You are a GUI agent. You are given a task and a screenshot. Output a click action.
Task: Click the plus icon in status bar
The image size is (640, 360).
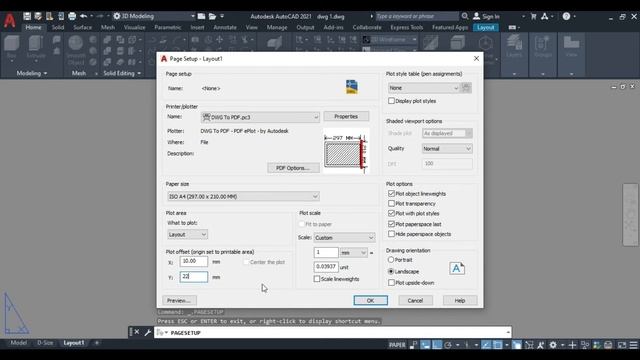pyautogui.click(x=572, y=345)
